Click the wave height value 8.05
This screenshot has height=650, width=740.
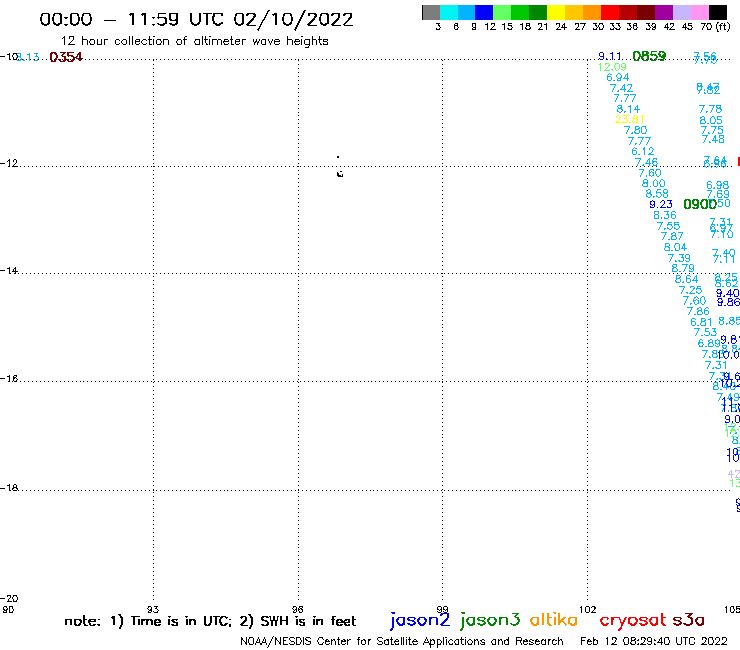(711, 120)
